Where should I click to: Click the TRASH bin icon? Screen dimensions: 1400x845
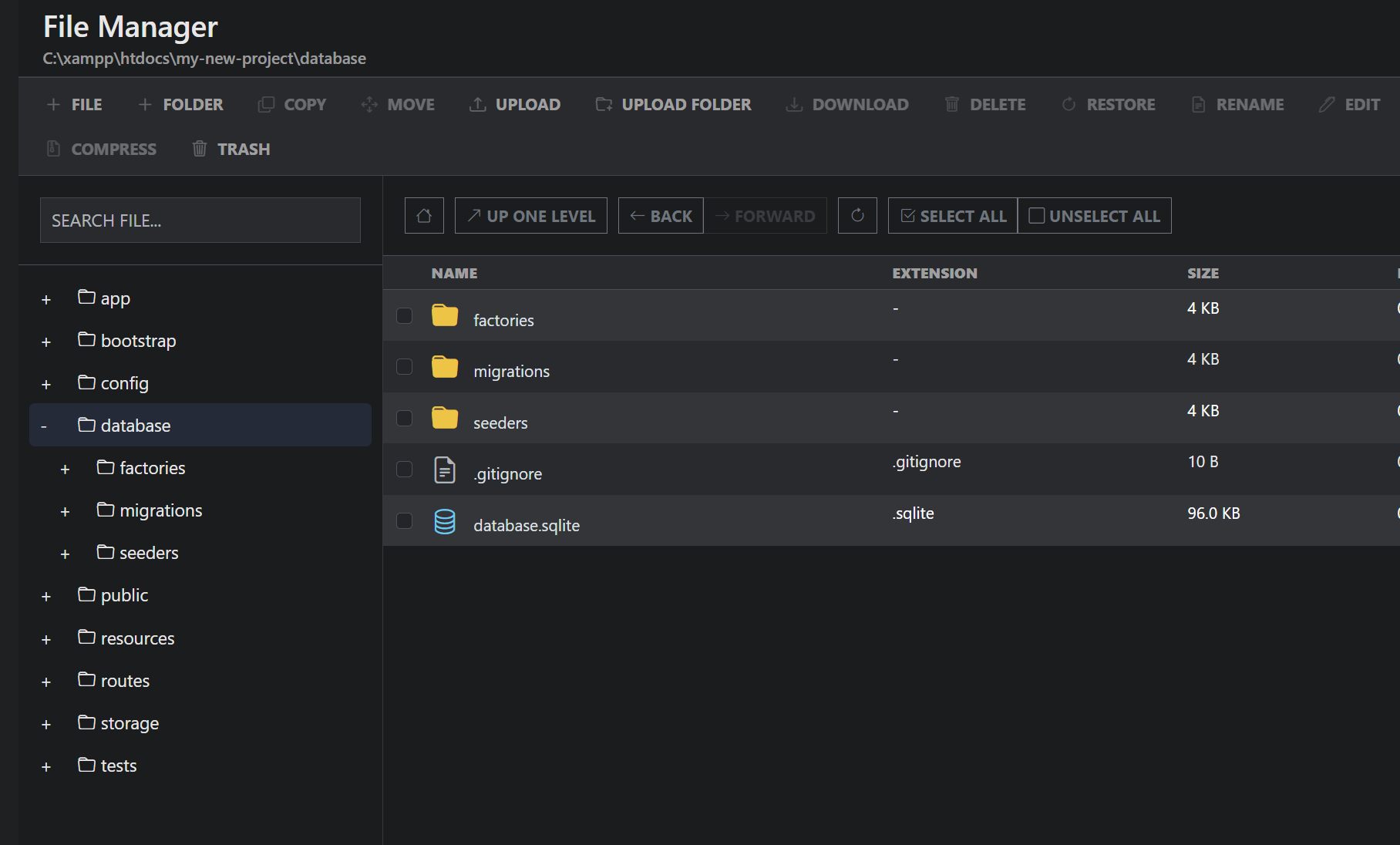(x=200, y=149)
